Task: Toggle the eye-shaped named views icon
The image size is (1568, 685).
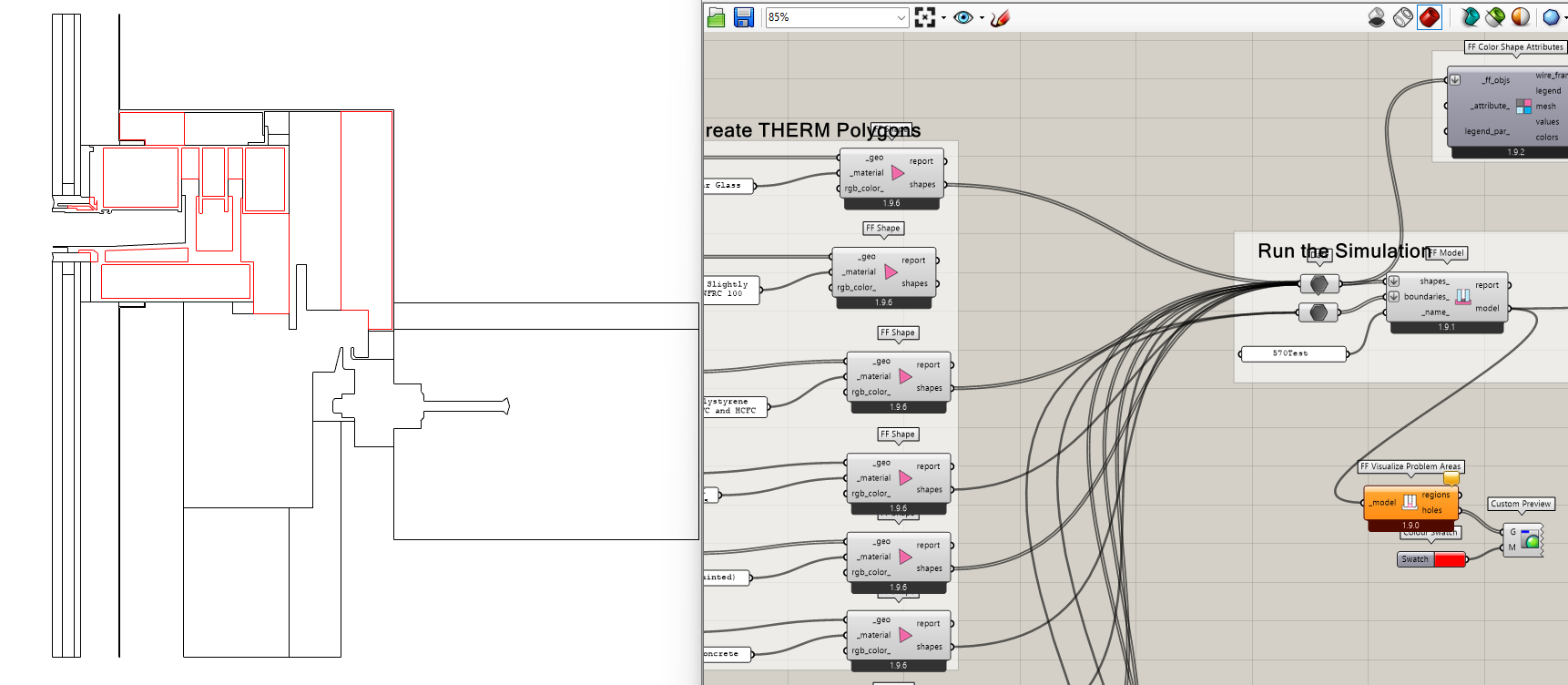Action: click(x=962, y=17)
